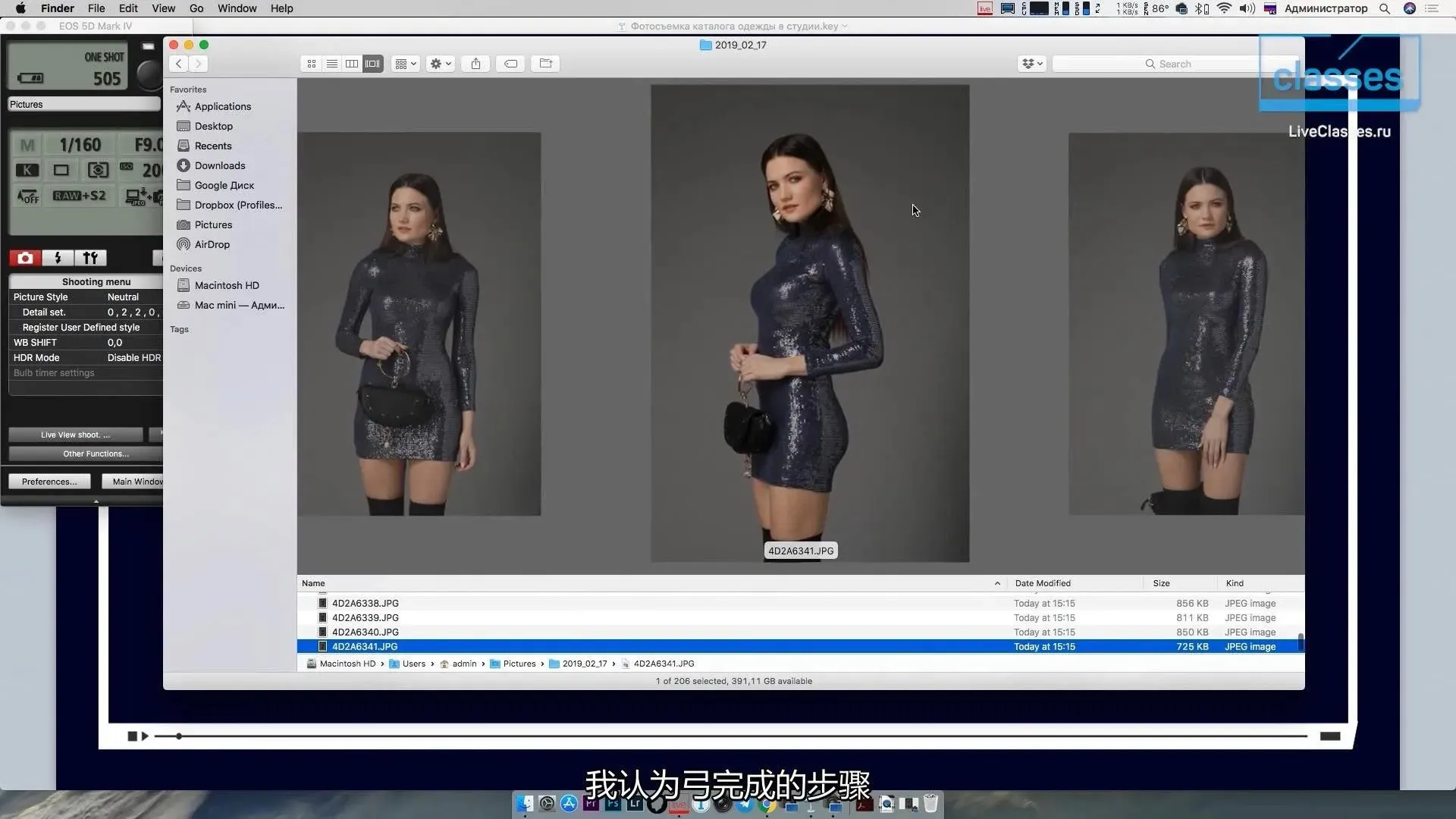The width and height of the screenshot is (1456, 819).
Task: Select file 4D2A6341.JPG in the list
Action: 800,647
